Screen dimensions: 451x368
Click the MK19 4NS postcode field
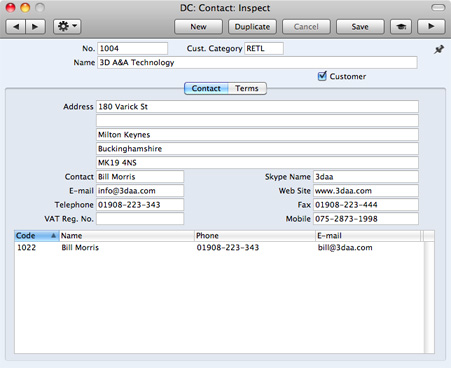coord(257,163)
